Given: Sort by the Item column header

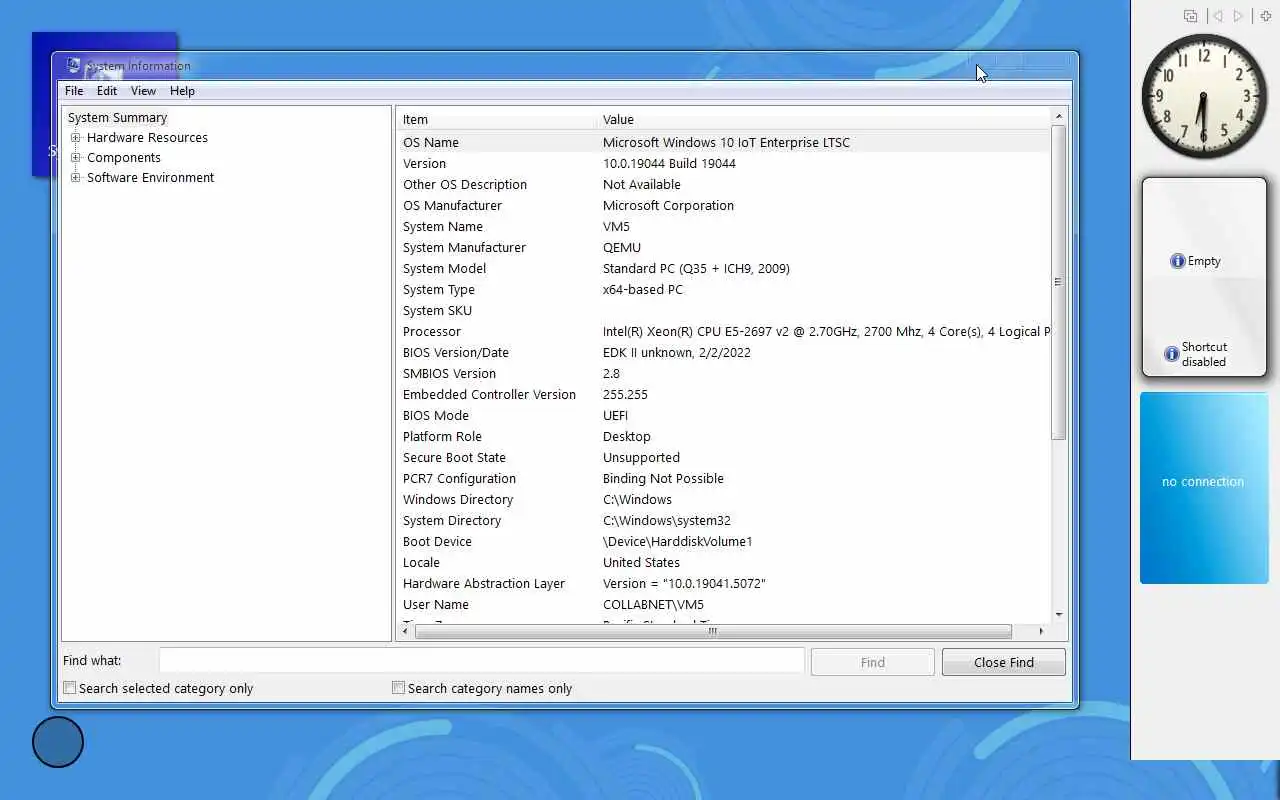Looking at the screenshot, I should click(x=497, y=119).
